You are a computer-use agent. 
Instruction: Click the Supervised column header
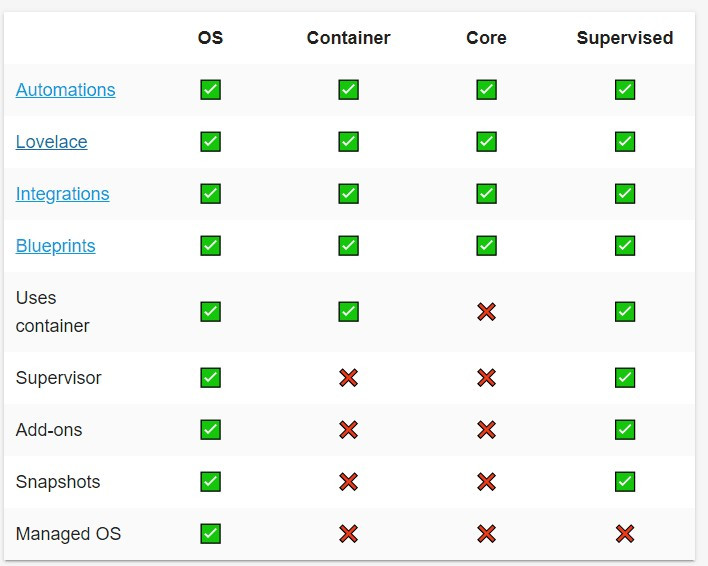click(x=625, y=38)
